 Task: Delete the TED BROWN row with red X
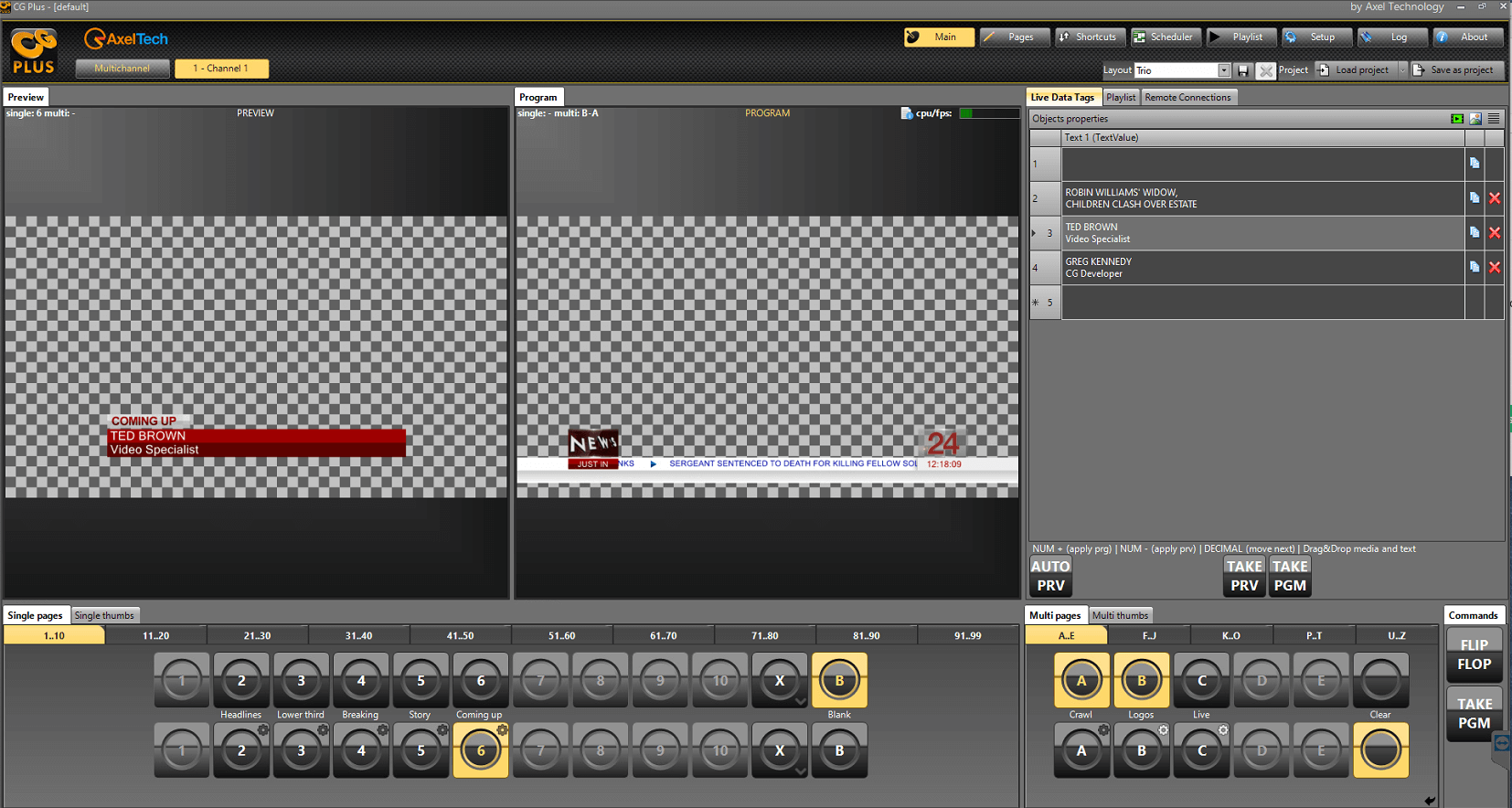1495,233
